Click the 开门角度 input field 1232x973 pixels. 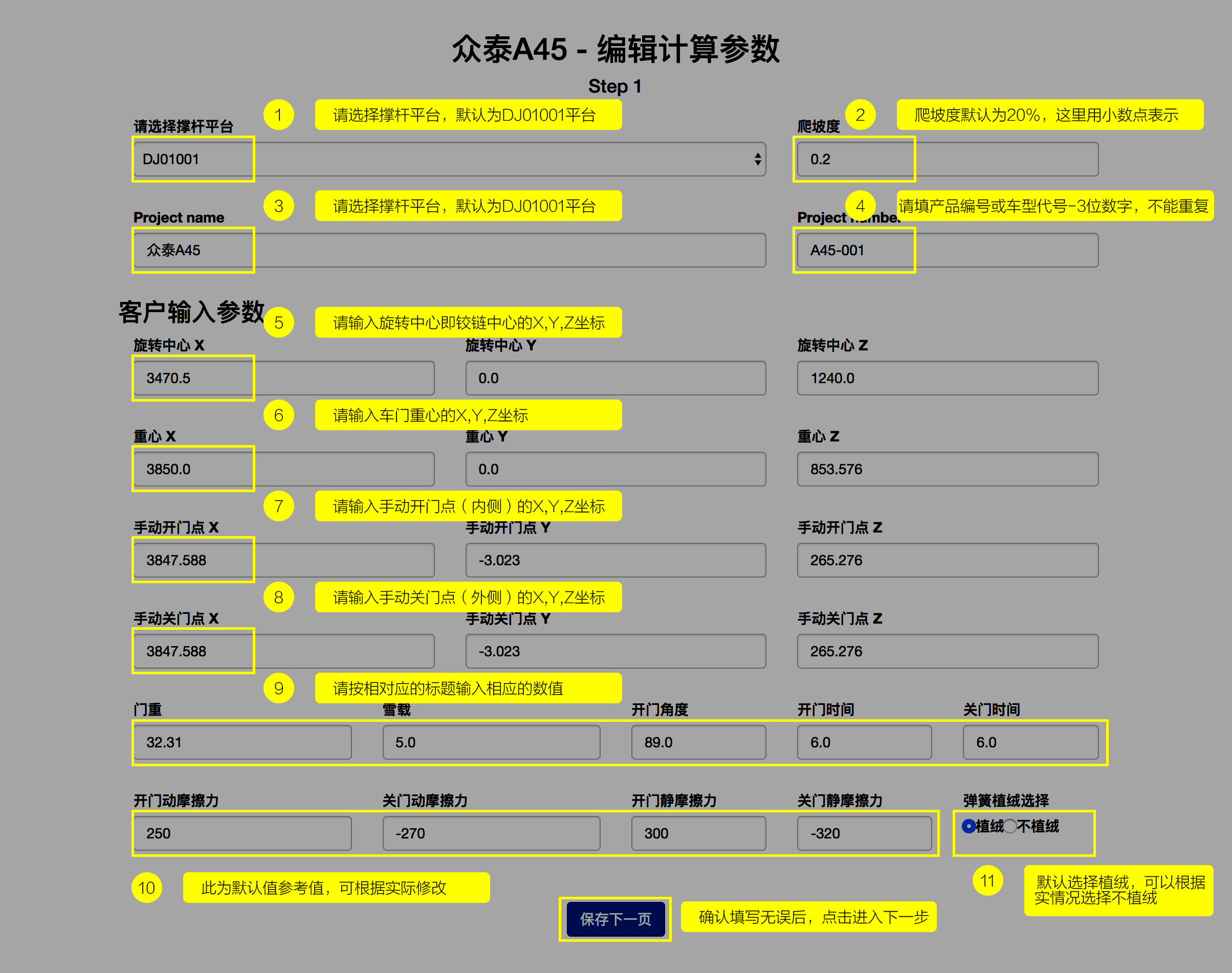tap(698, 742)
